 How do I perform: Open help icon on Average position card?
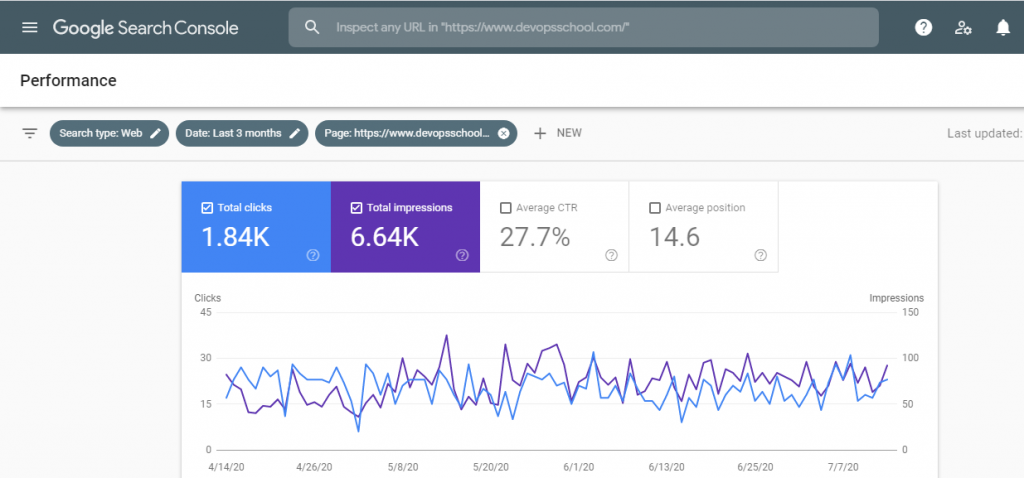pos(761,255)
